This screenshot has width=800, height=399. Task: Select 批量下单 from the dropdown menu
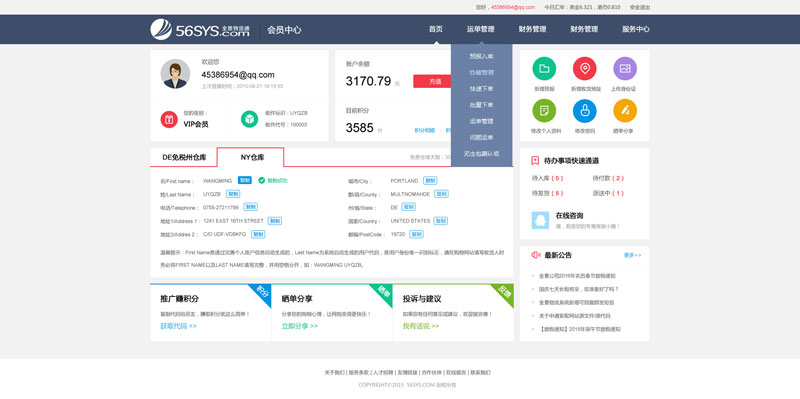tap(482, 105)
